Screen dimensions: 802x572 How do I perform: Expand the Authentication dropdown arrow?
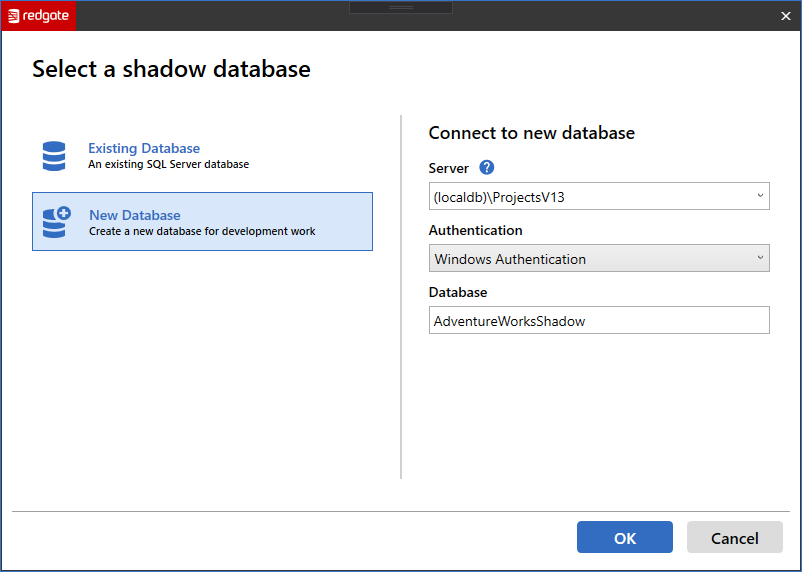tap(760, 258)
